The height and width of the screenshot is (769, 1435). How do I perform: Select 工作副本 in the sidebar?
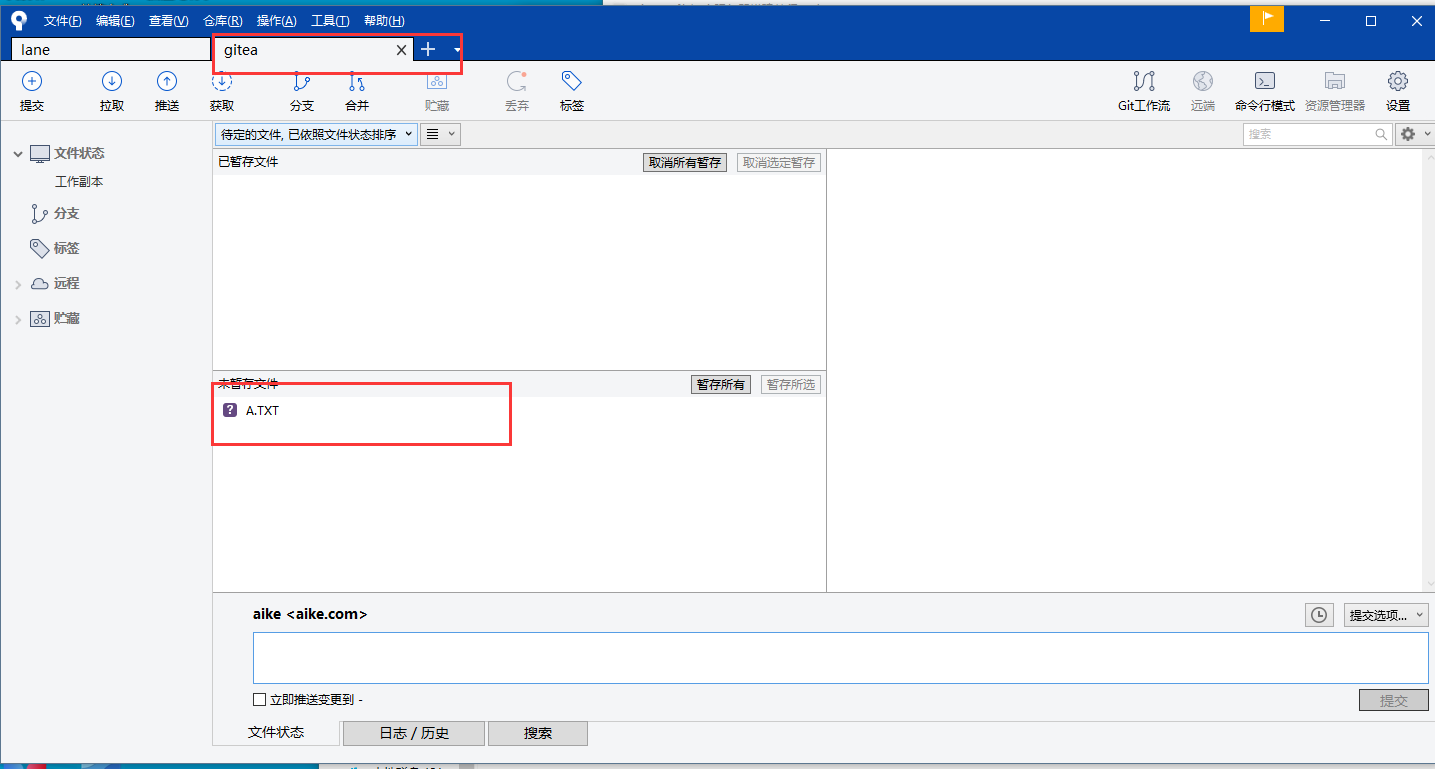pyautogui.click(x=79, y=182)
